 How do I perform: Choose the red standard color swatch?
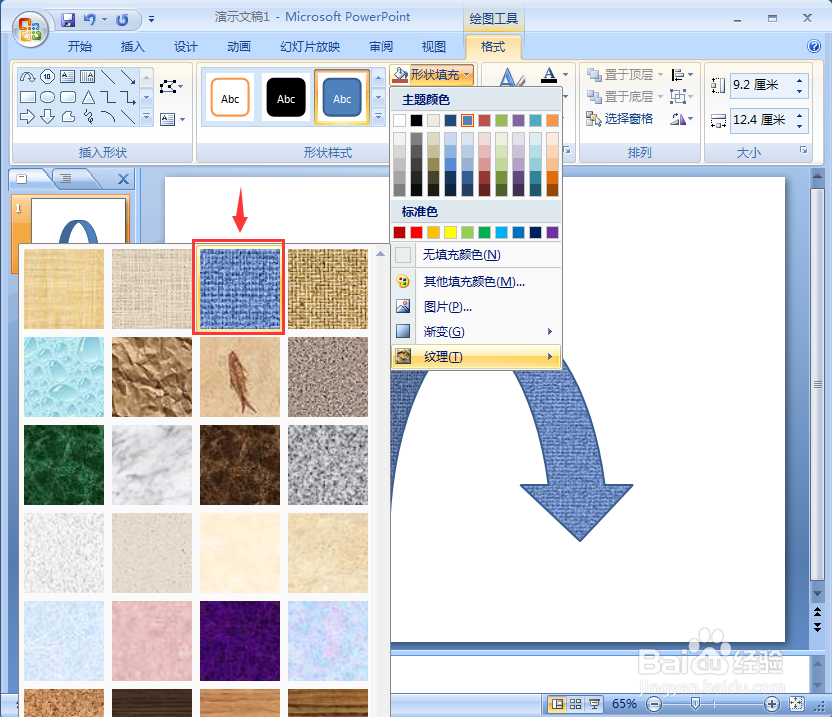pyautogui.click(x=417, y=232)
